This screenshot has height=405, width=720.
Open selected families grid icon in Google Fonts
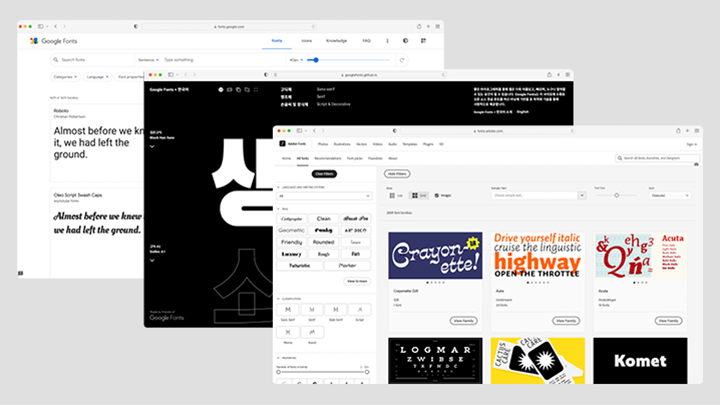click(x=423, y=41)
